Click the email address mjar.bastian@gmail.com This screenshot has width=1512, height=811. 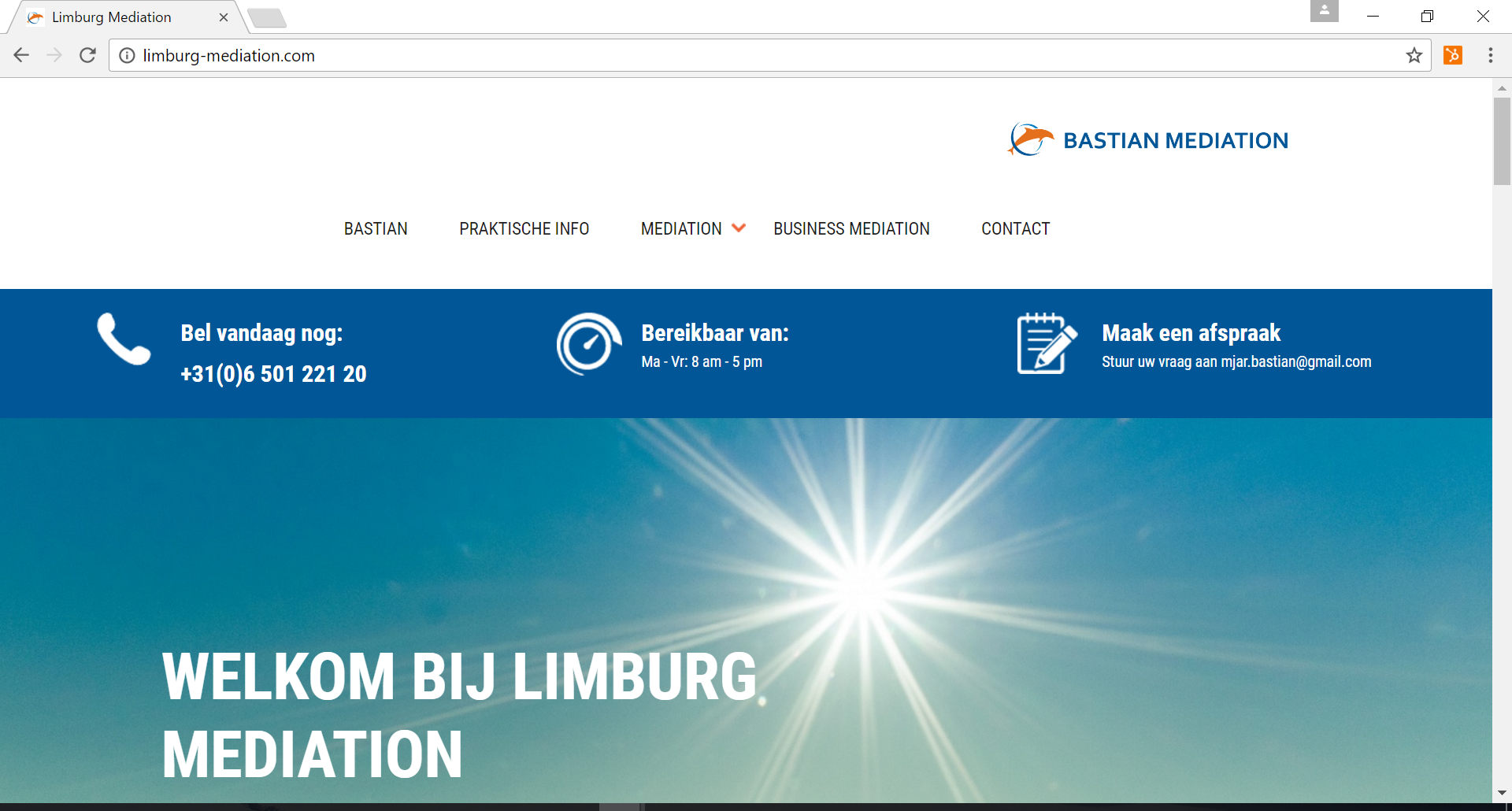pyautogui.click(x=1296, y=362)
